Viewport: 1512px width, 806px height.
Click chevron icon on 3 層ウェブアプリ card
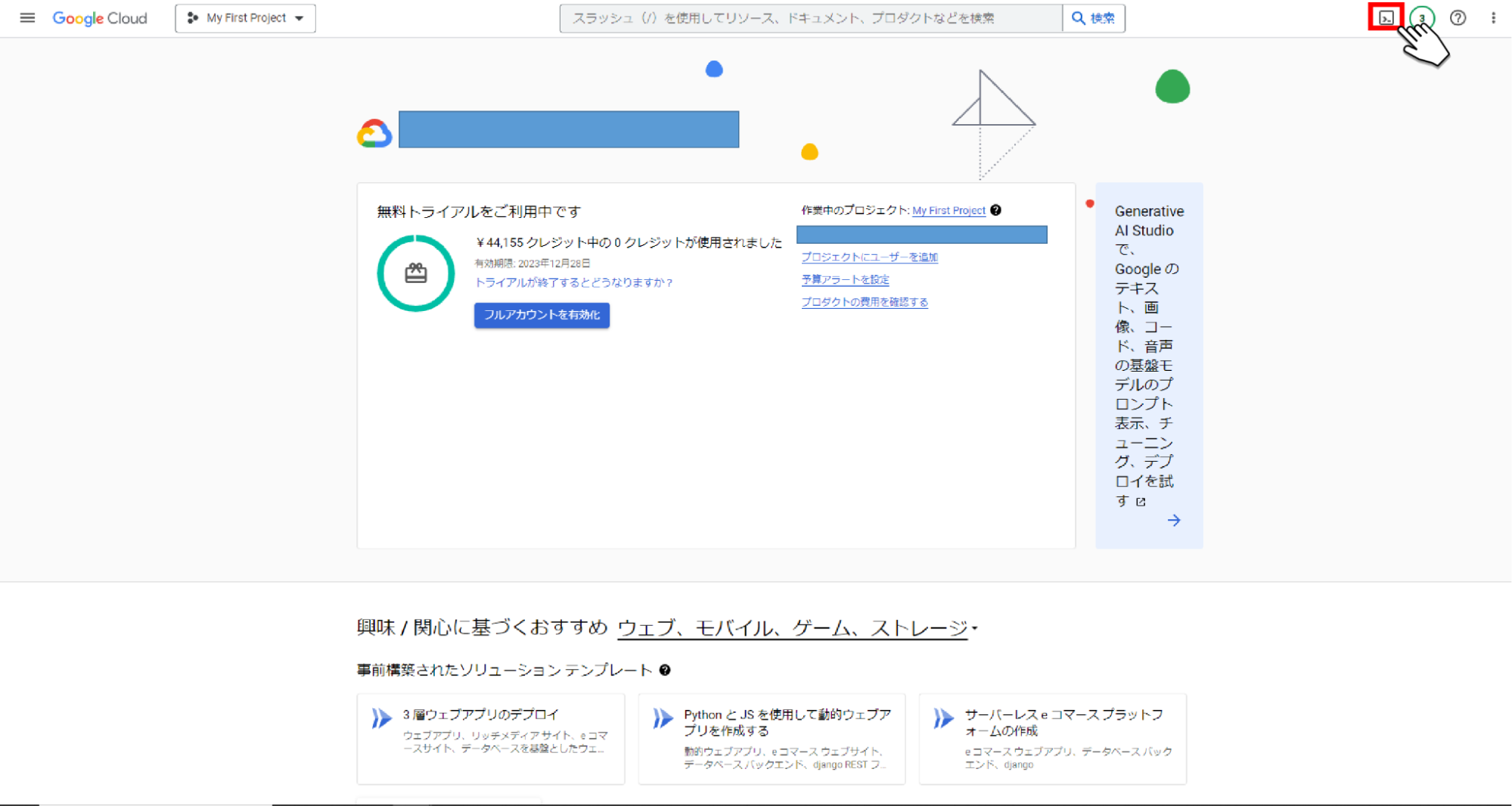381,718
